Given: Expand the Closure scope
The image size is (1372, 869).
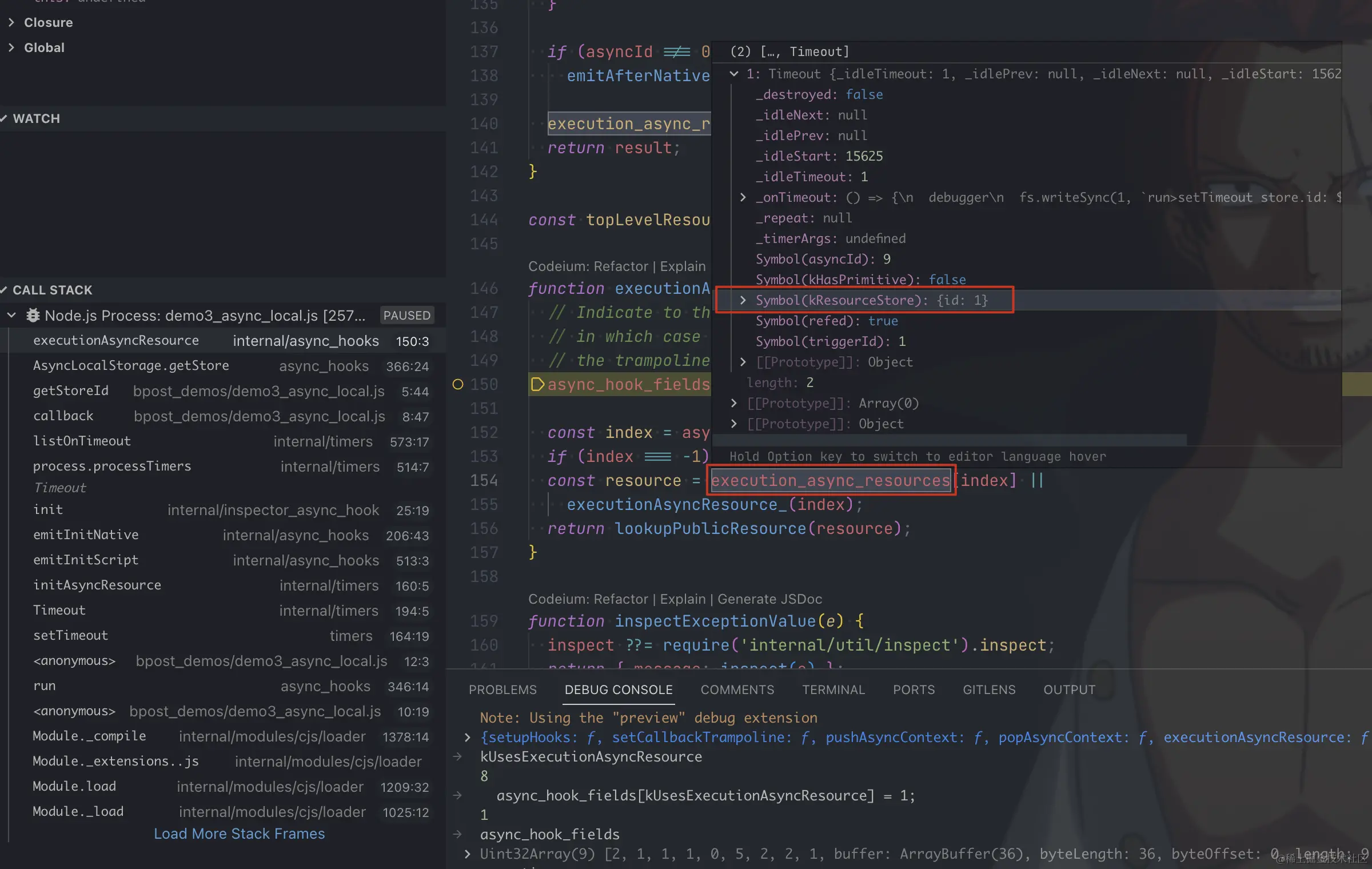Looking at the screenshot, I should pos(11,22).
